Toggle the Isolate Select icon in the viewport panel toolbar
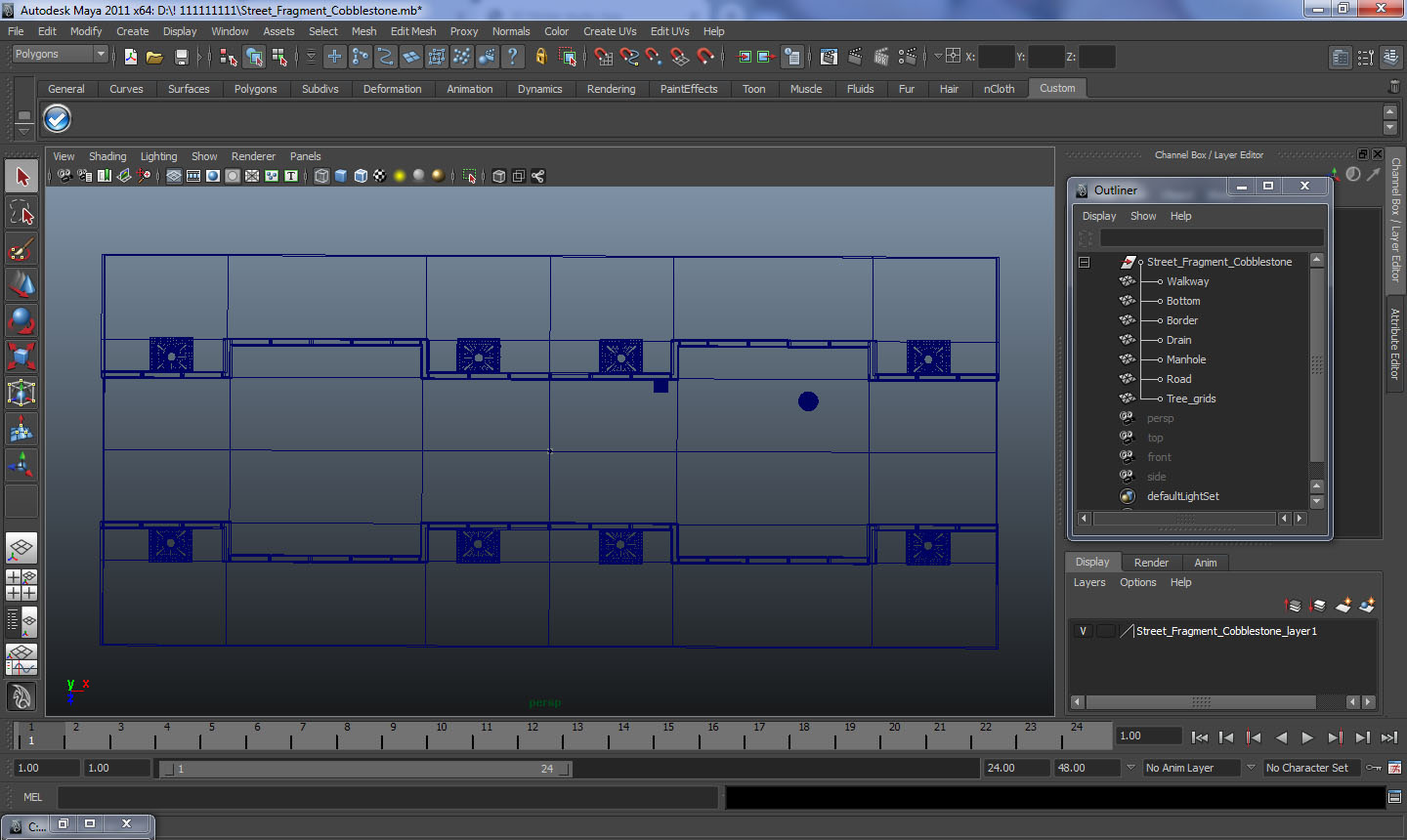The image size is (1407, 840). click(469, 176)
